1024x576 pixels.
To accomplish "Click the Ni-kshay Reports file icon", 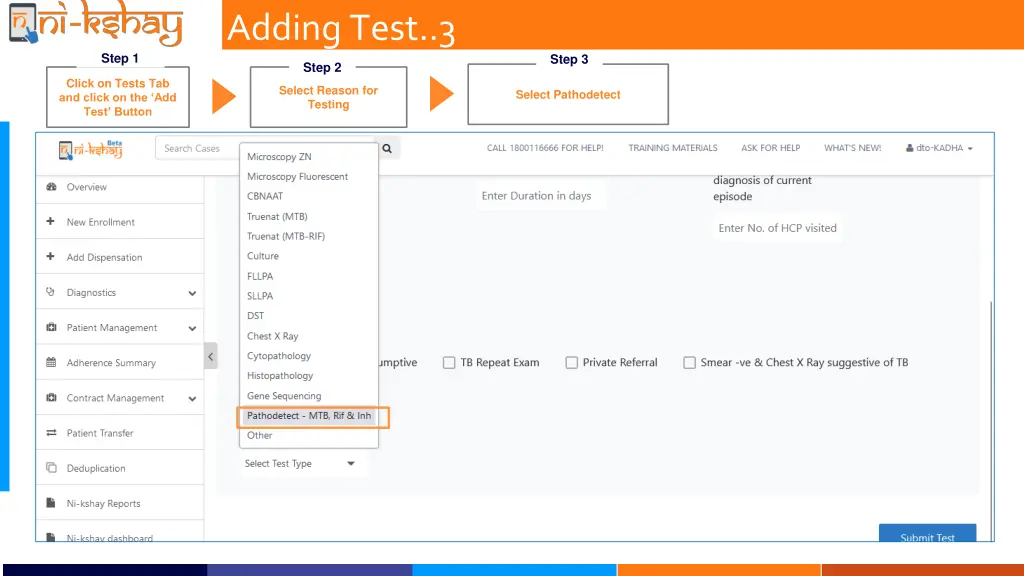I will tap(50, 503).
